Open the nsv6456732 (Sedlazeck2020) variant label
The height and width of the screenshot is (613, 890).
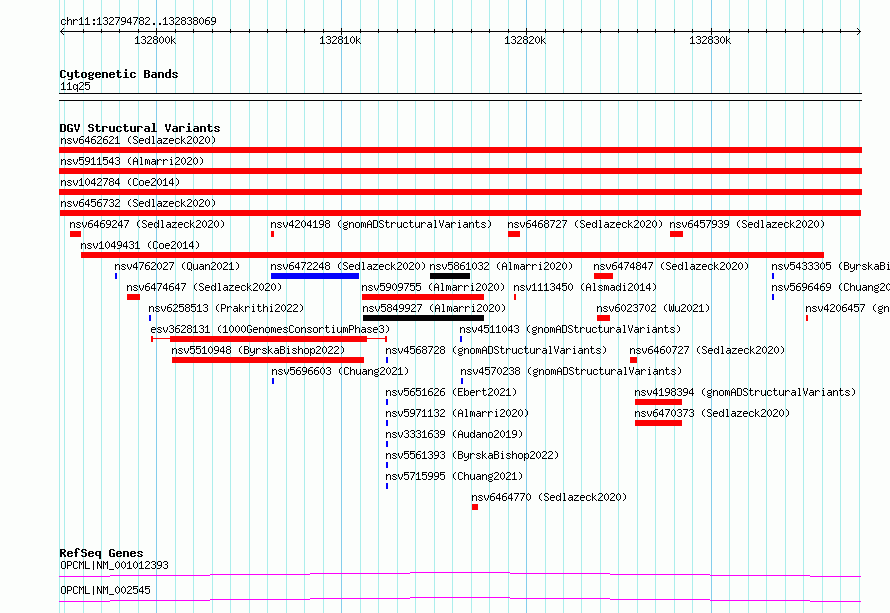click(x=138, y=203)
